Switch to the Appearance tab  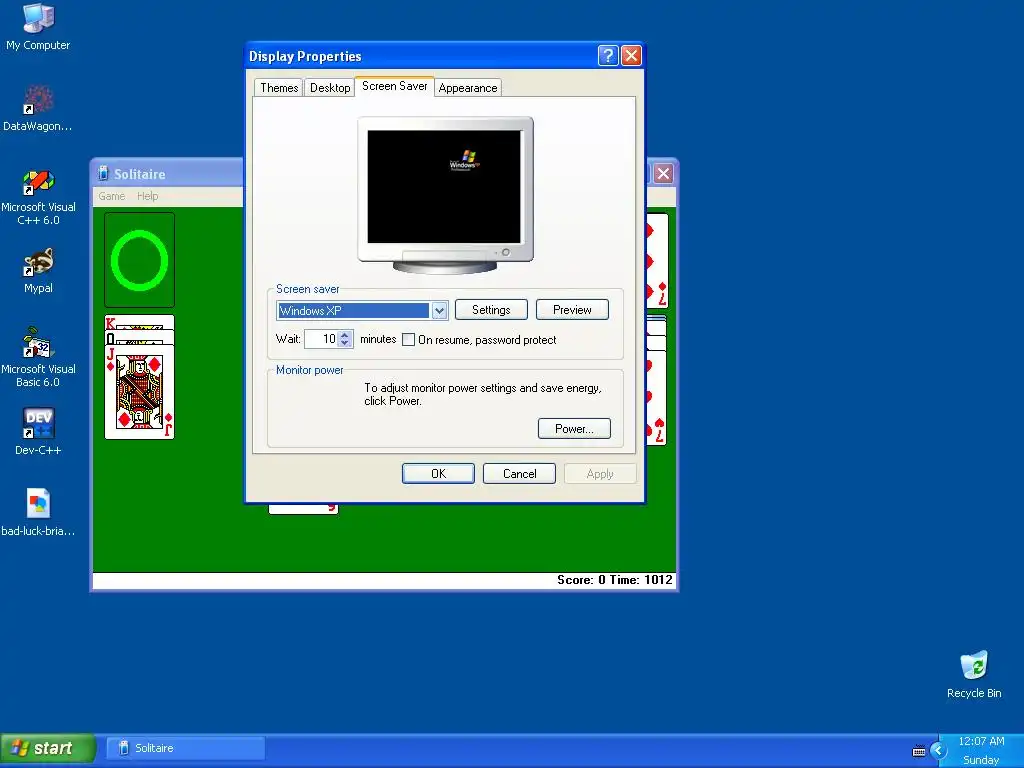pos(468,88)
